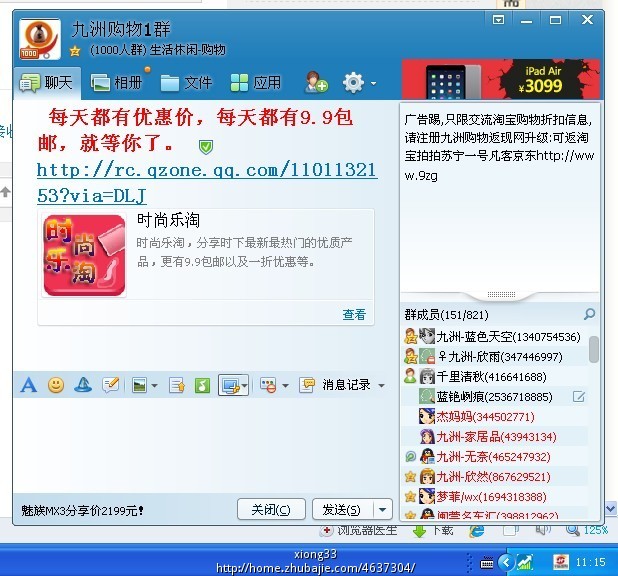Click the keyboard icon in system tray

coord(487,563)
